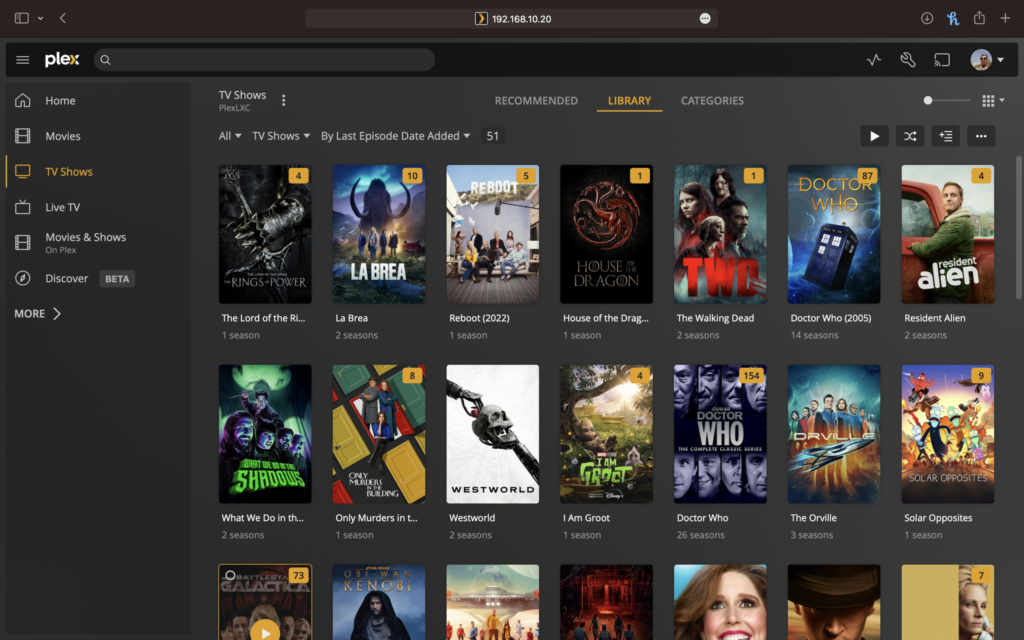This screenshot has width=1024, height=640.
Task: Click the Movies film icon in sidebar
Action: click(x=23, y=136)
